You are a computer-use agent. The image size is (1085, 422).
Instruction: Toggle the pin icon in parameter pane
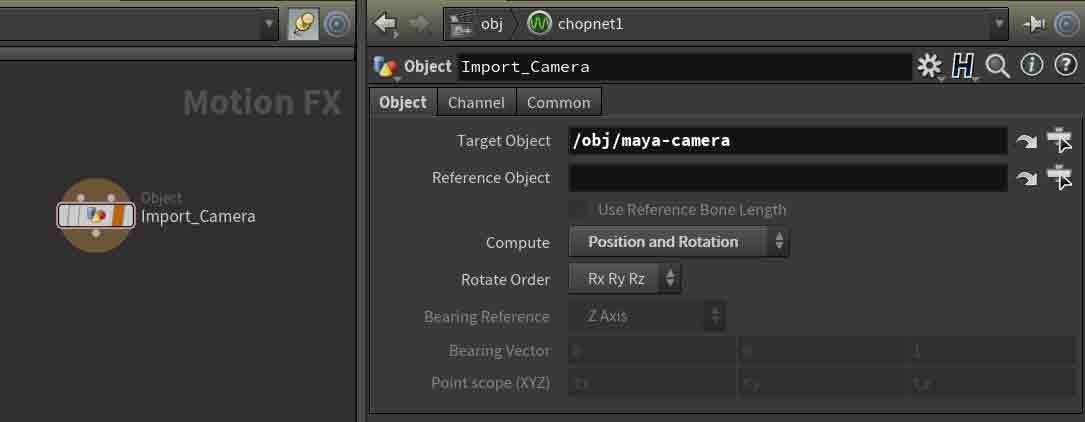point(1034,23)
